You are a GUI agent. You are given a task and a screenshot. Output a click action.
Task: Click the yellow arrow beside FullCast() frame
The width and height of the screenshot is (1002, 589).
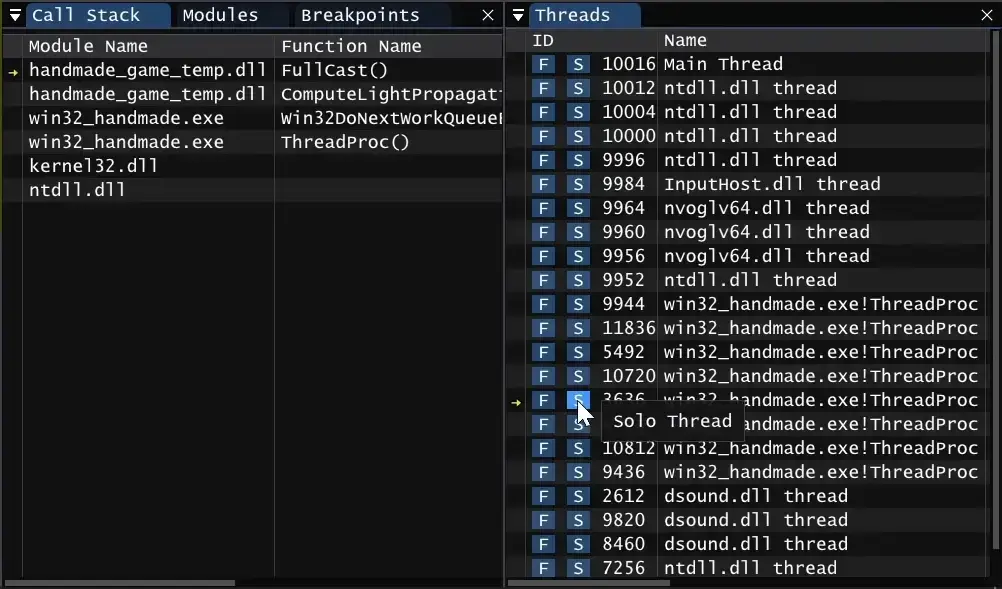click(11, 70)
